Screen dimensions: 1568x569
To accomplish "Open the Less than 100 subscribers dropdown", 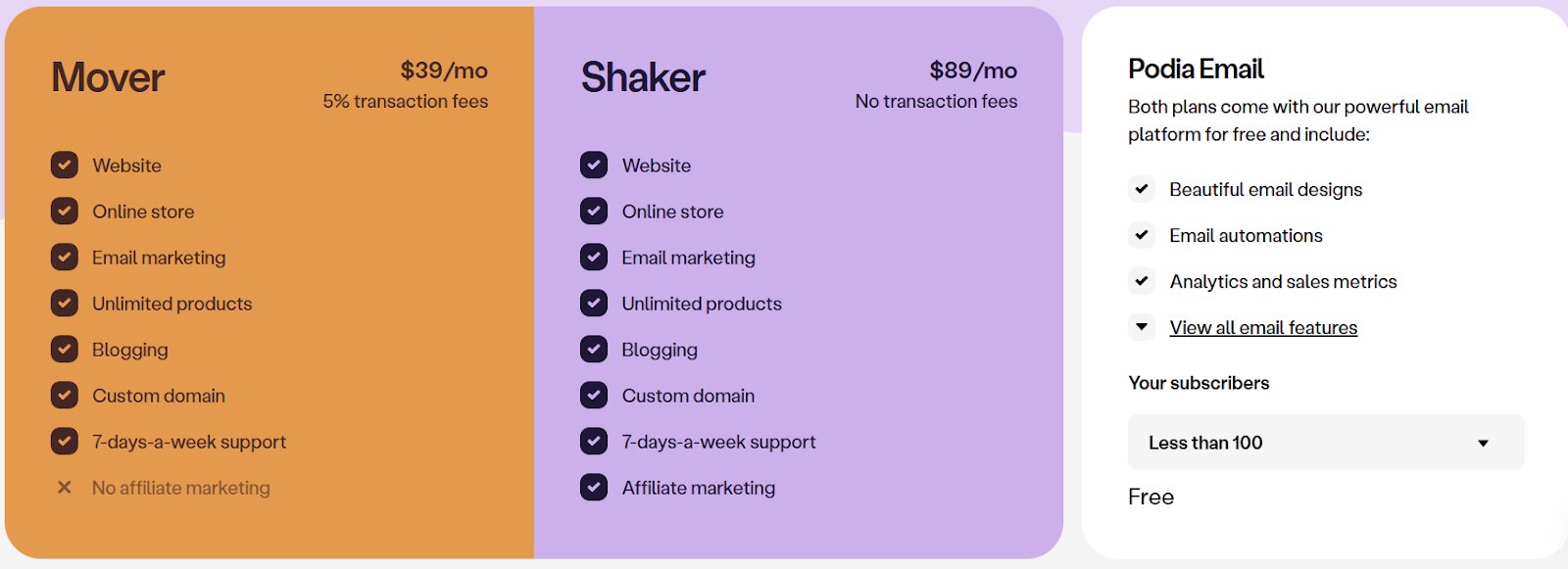I will click(1325, 443).
